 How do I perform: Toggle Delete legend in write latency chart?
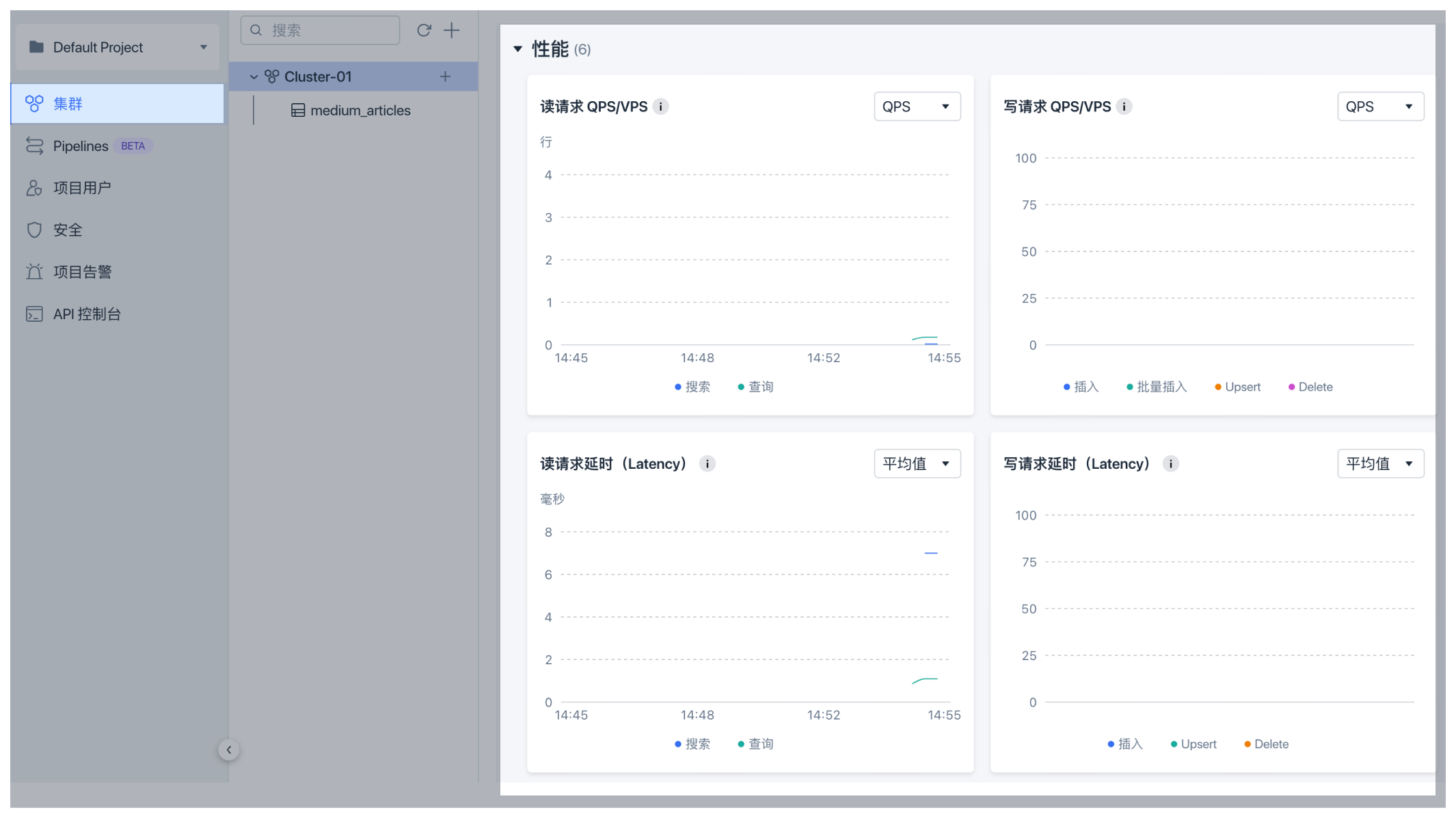[1266, 744]
